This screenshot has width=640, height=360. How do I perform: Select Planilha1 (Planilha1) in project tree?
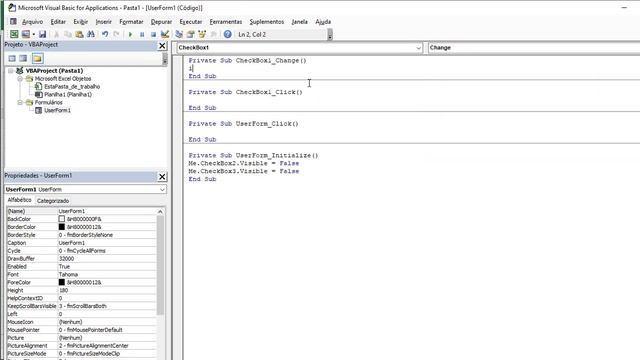point(68,94)
